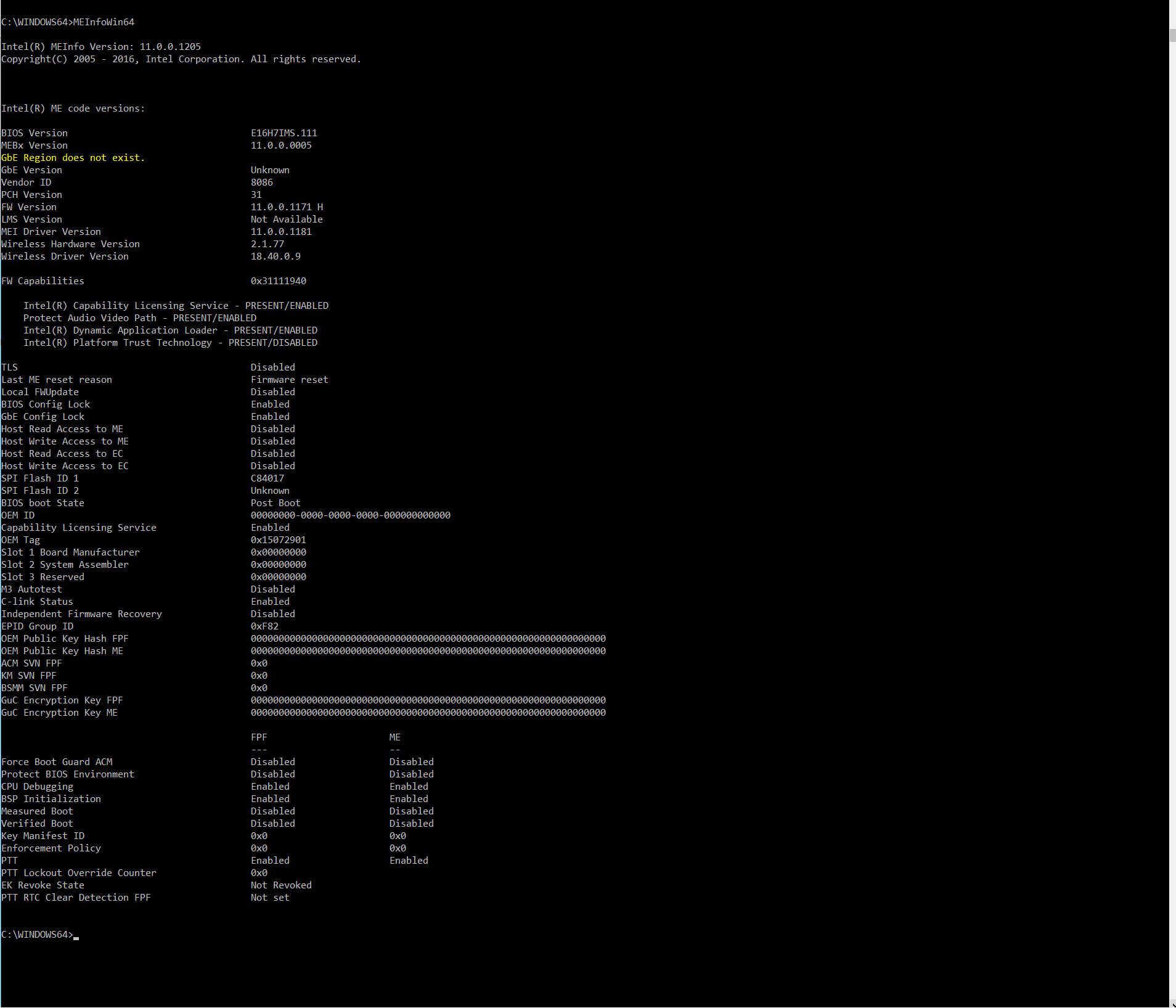Select the 'Copyright(C) 2005 - 2016' line
Screen dimensions: 1176x1008
point(181,59)
